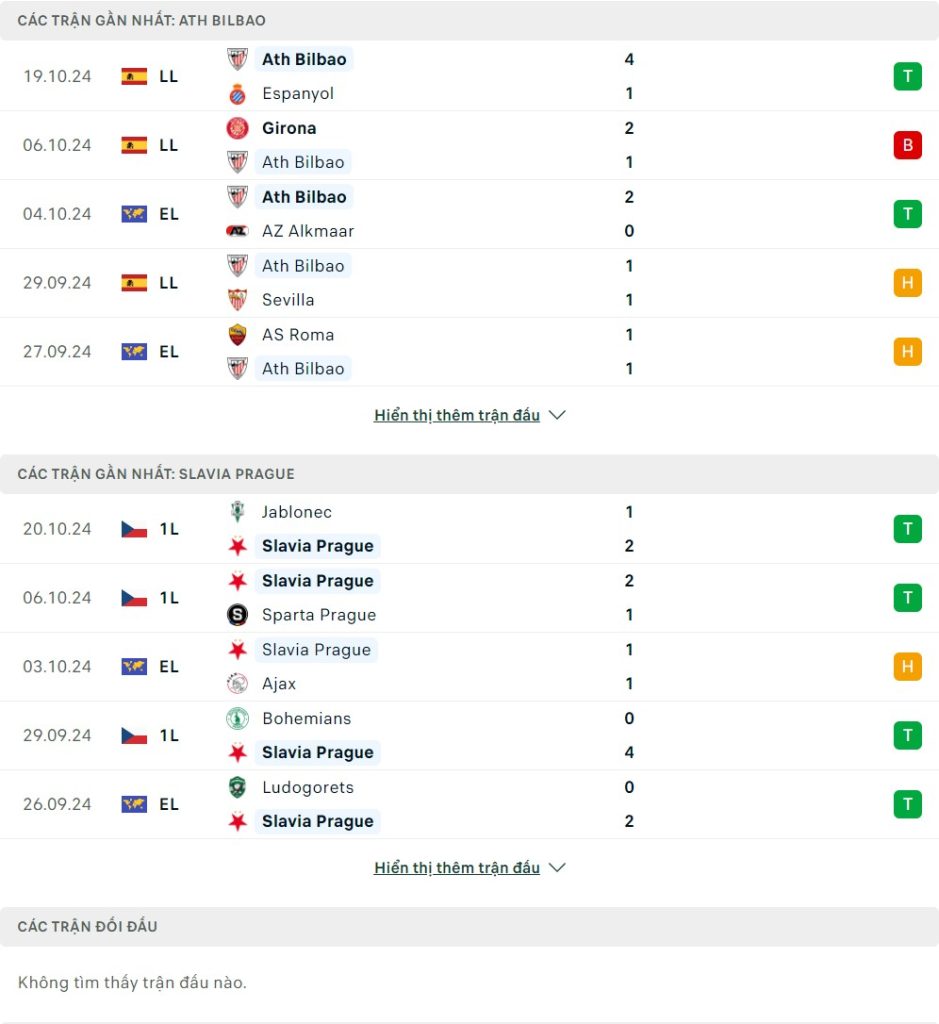Click the Bohemians club crest icon
Screen dimensions: 939x1024
pyautogui.click(x=237, y=718)
